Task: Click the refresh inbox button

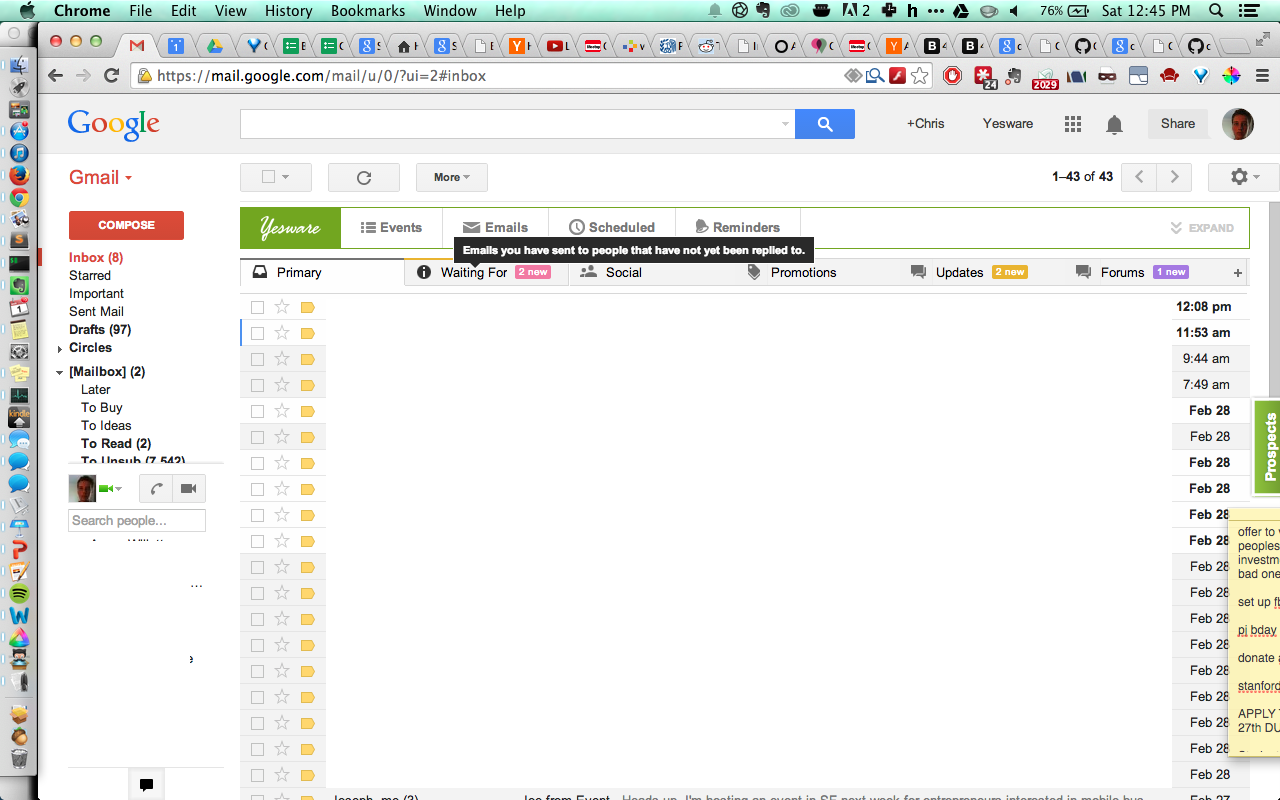Action: pos(364,177)
